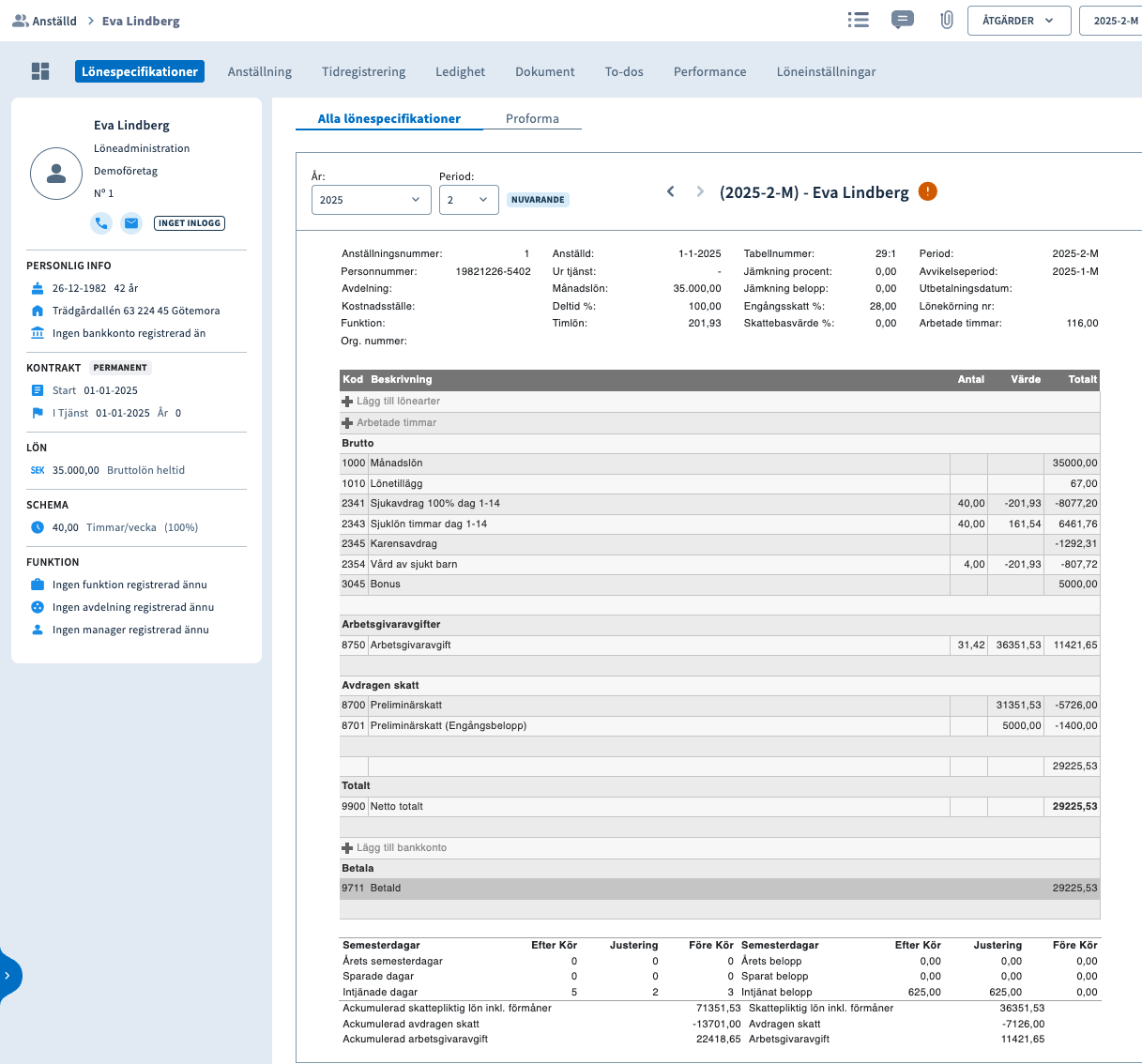Go to next payslip with right arrow

tap(700, 191)
